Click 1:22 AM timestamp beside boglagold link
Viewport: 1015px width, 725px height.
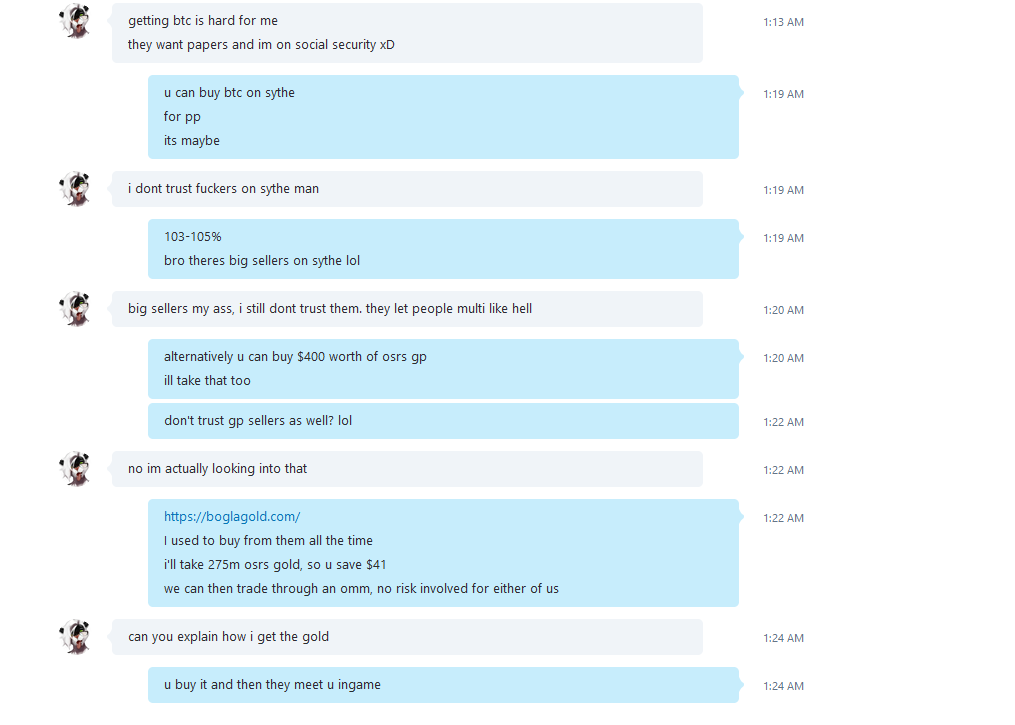click(783, 518)
